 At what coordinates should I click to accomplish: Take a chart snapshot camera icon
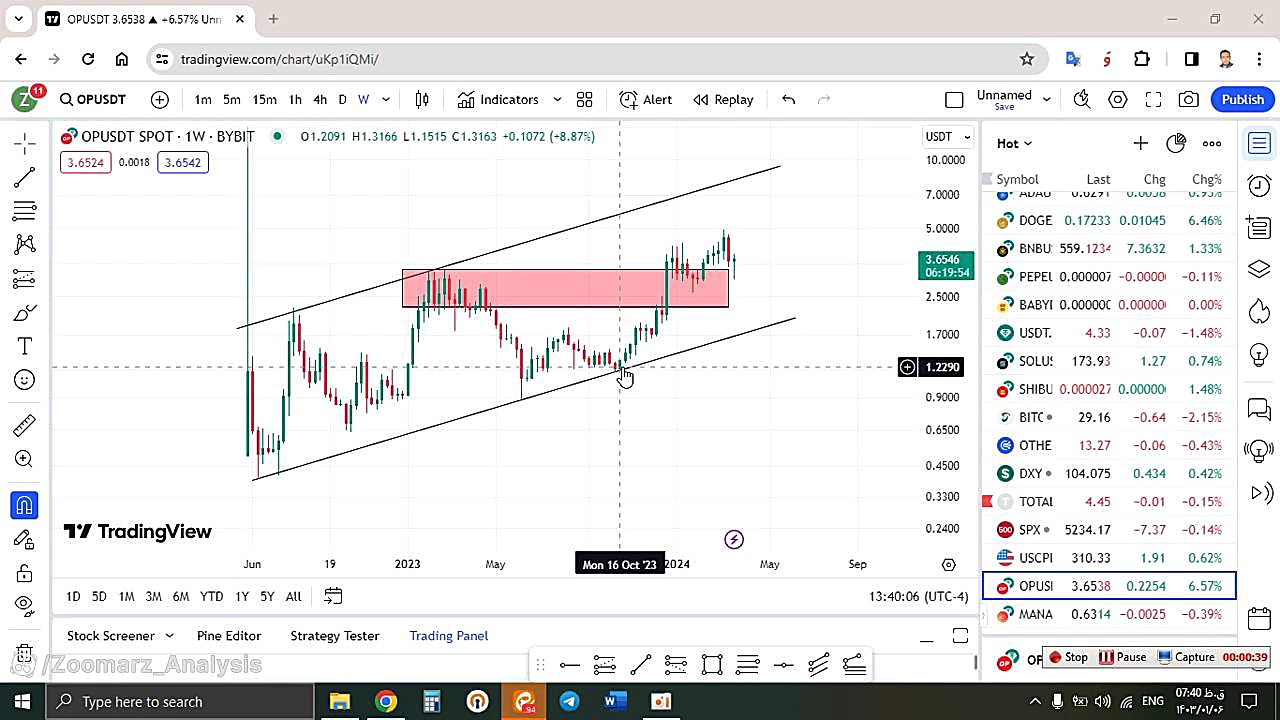point(1189,99)
